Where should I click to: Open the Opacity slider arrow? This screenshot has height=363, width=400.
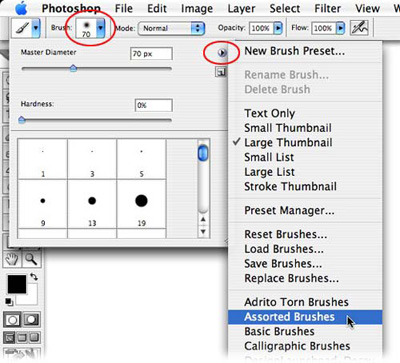tap(278, 28)
